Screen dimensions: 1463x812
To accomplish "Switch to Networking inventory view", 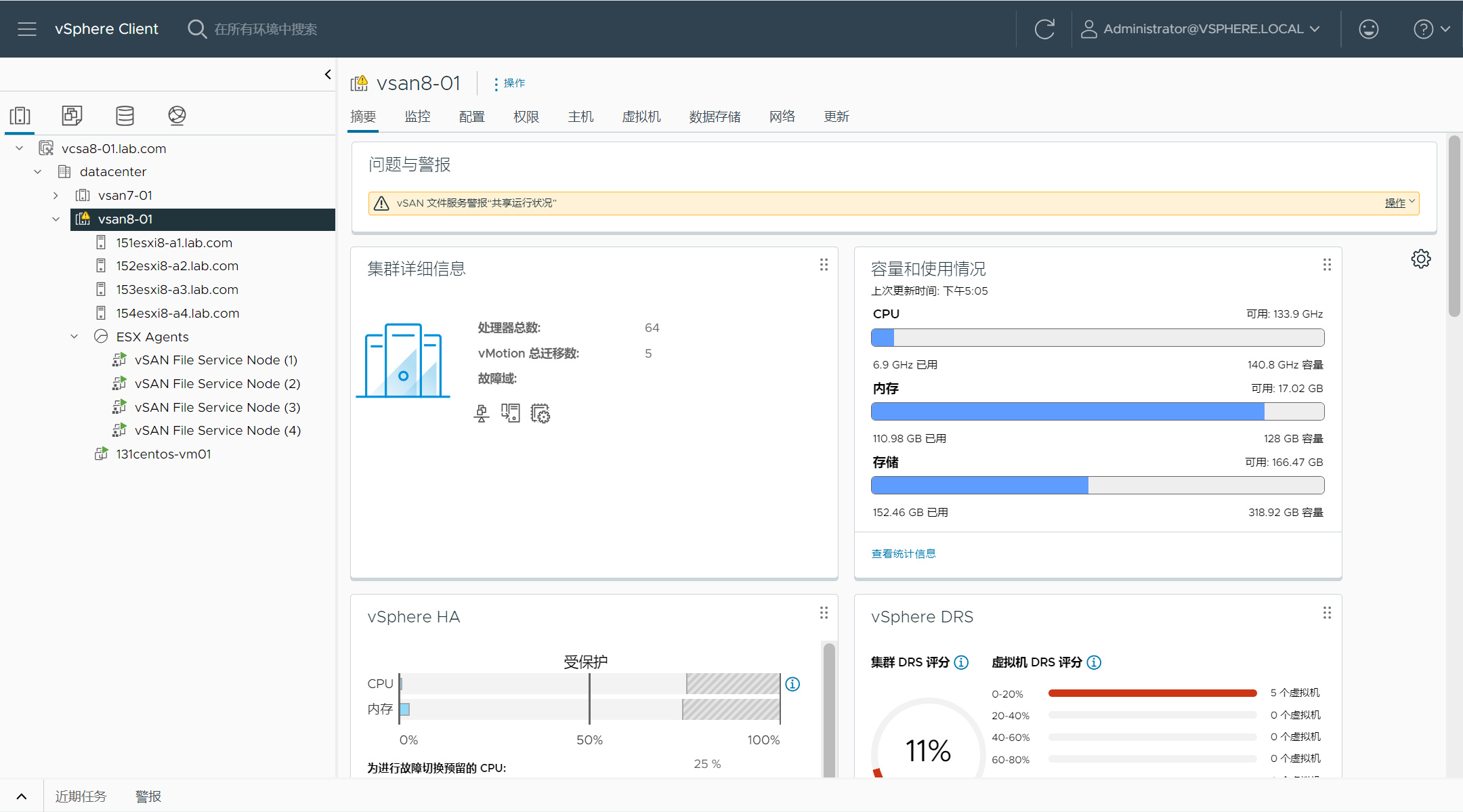I will [x=177, y=116].
